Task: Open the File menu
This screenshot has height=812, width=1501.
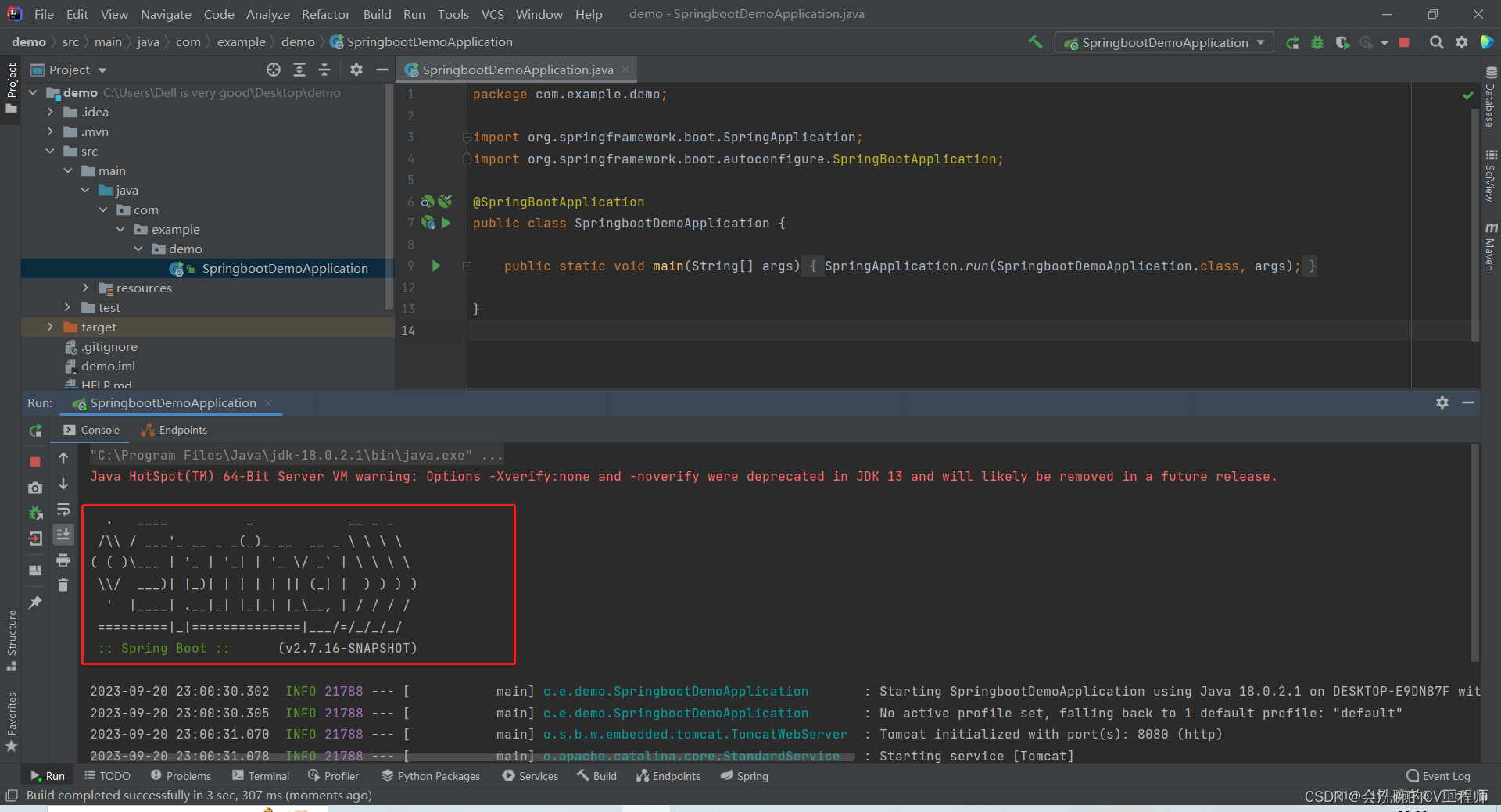Action: [44, 14]
